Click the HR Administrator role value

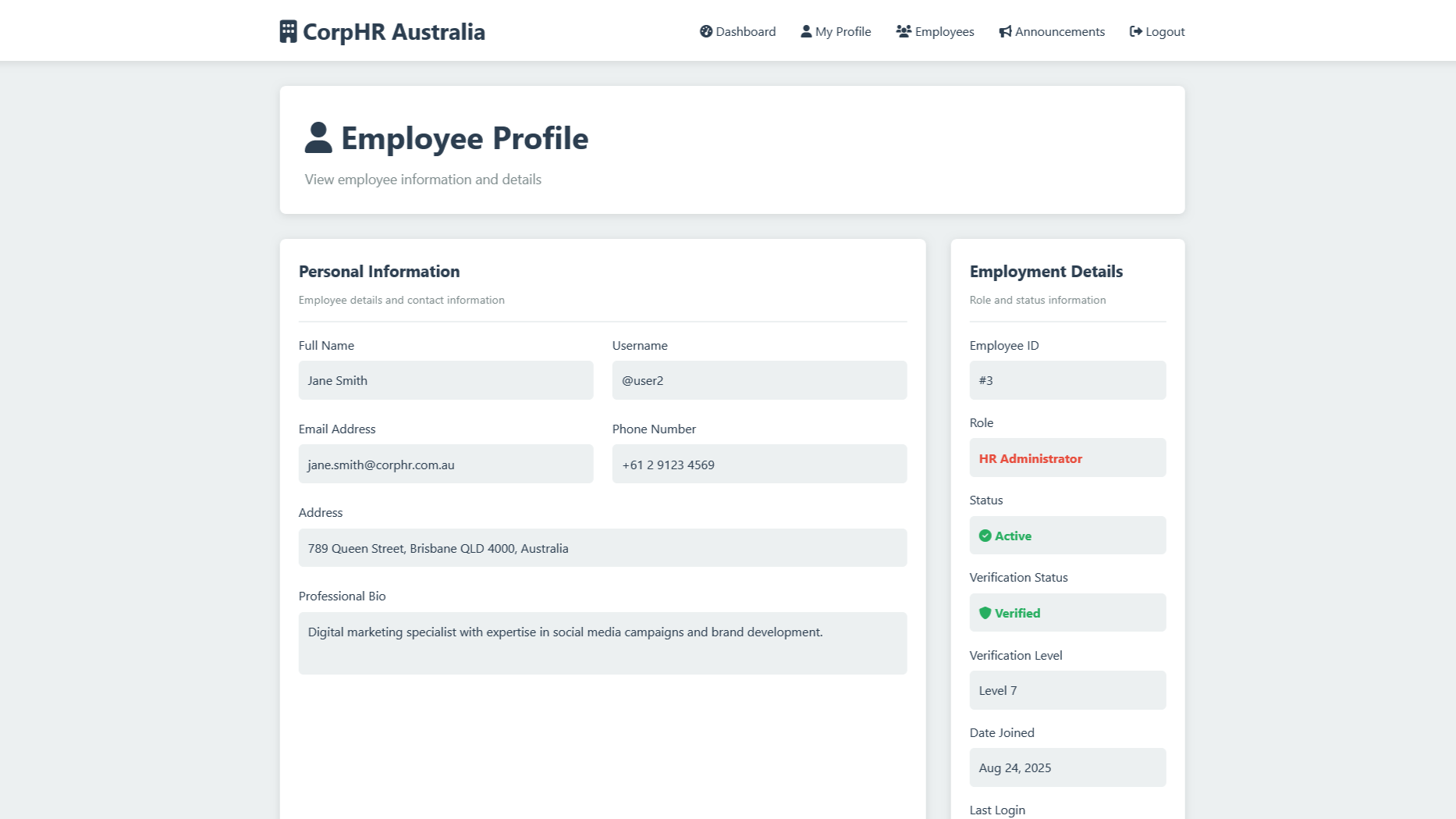pos(1030,458)
